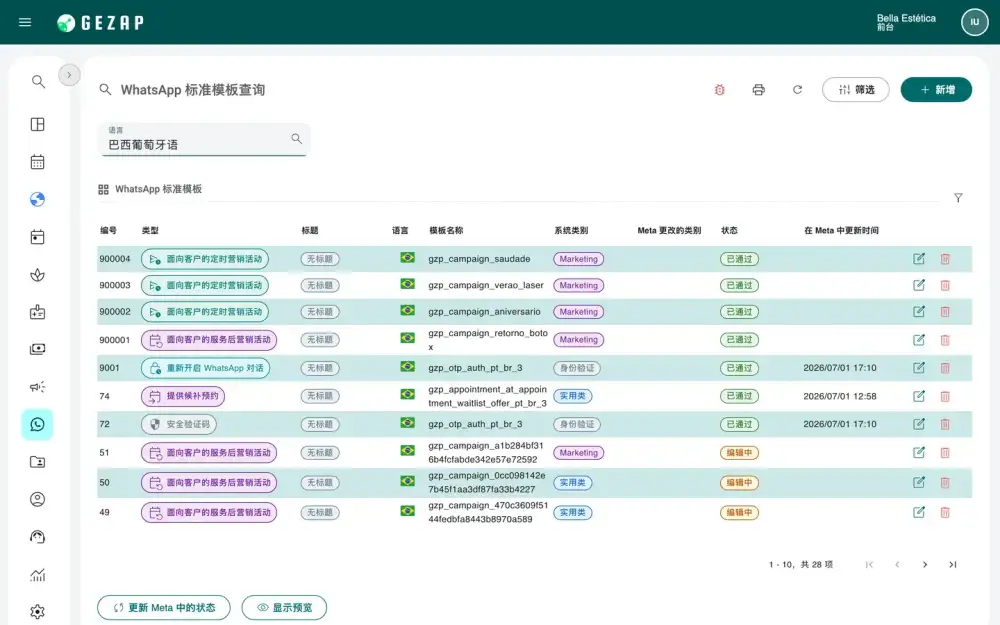Open the support headset icon in sidebar
This screenshot has height=625, width=1000.
[x=38, y=537]
